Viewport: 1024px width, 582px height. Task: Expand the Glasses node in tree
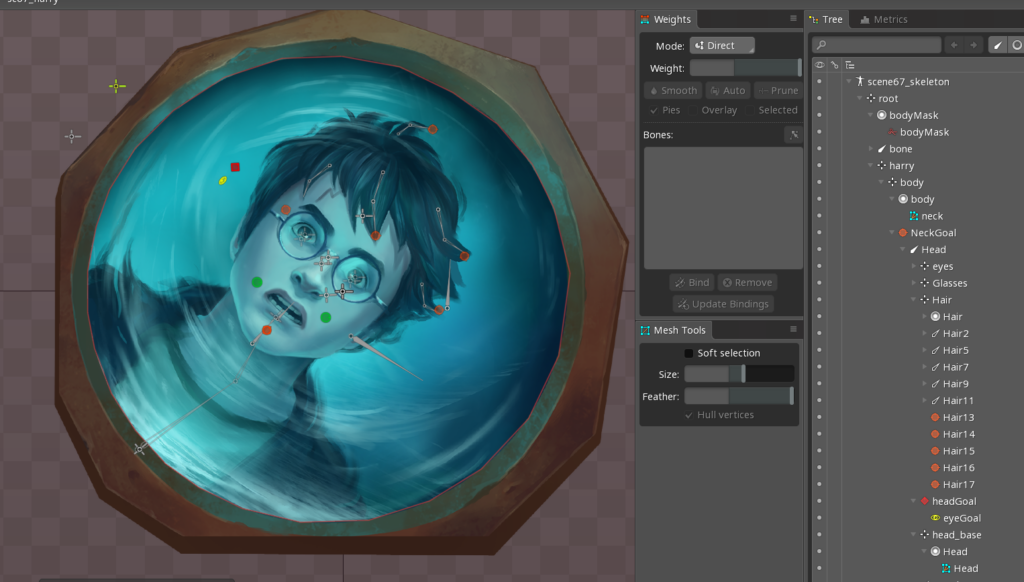[x=914, y=283]
